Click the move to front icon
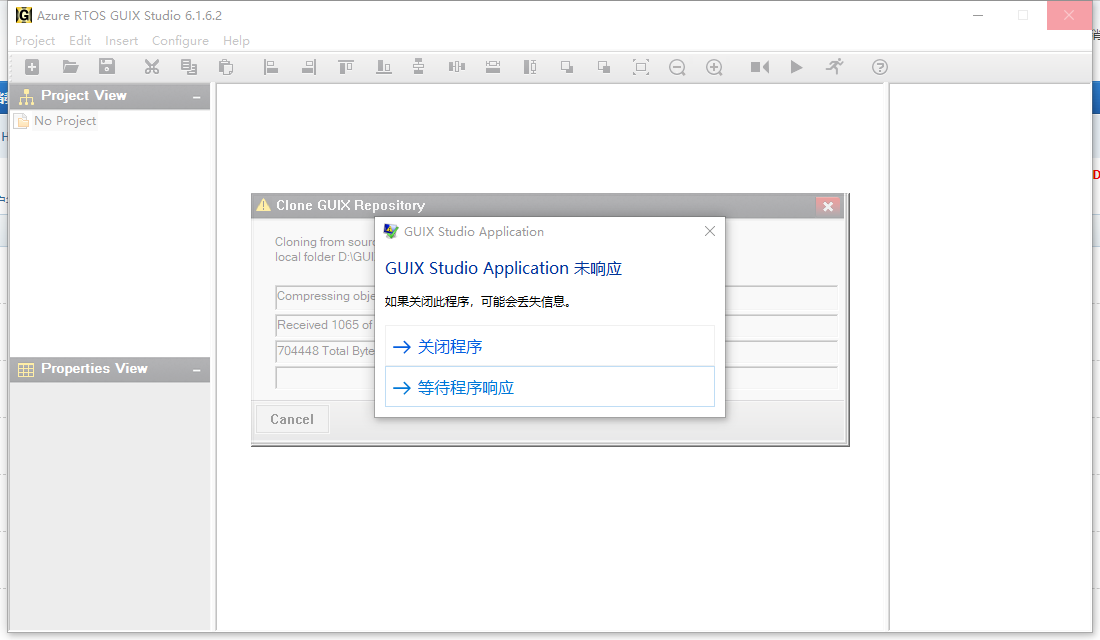This screenshot has width=1100, height=640. [x=567, y=67]
